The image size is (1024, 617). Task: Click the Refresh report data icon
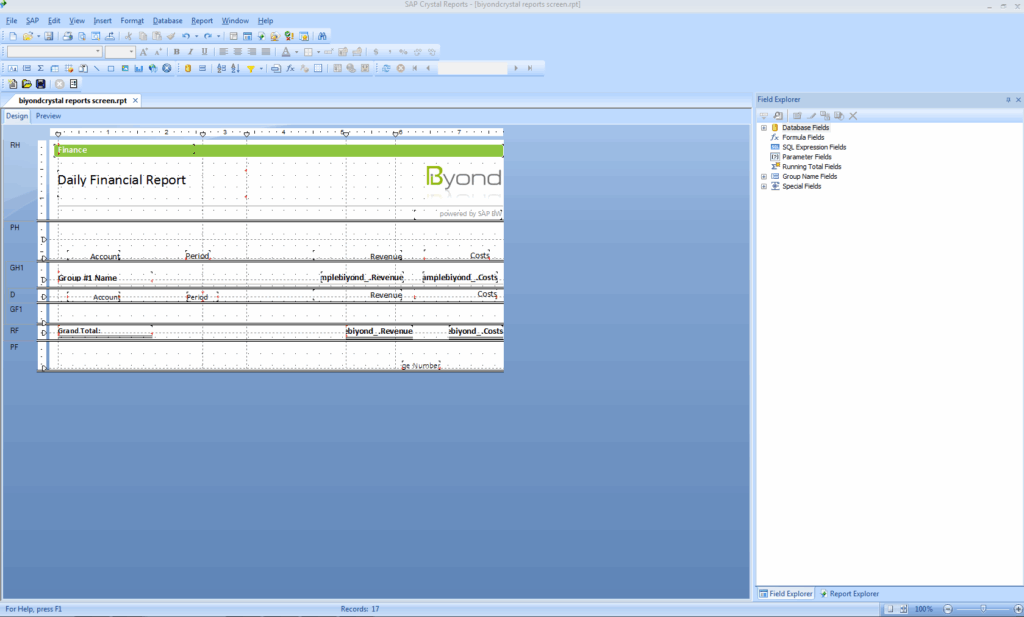point(386,68)
